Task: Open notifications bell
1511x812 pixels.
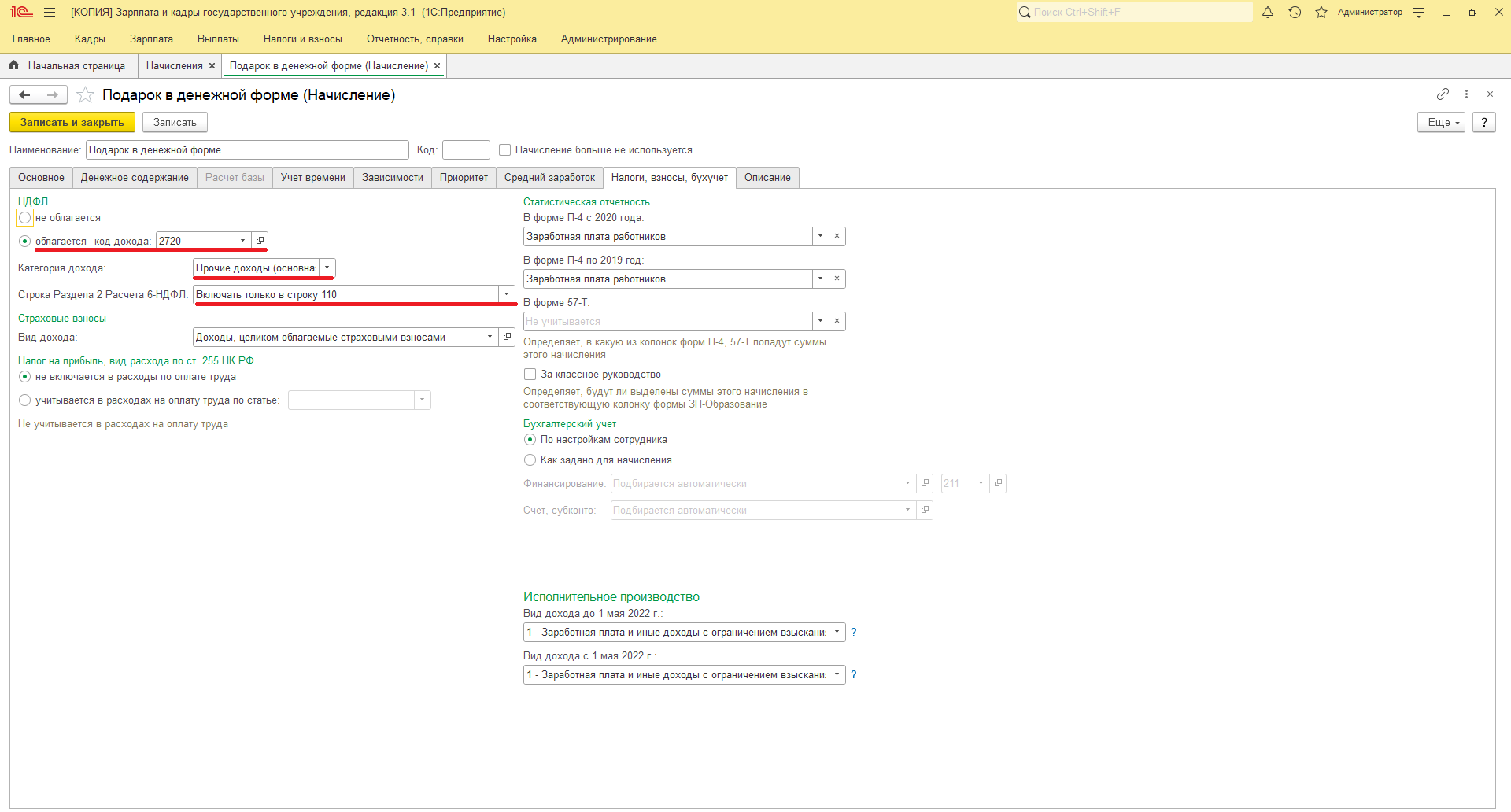Action: click(1268, 13)
